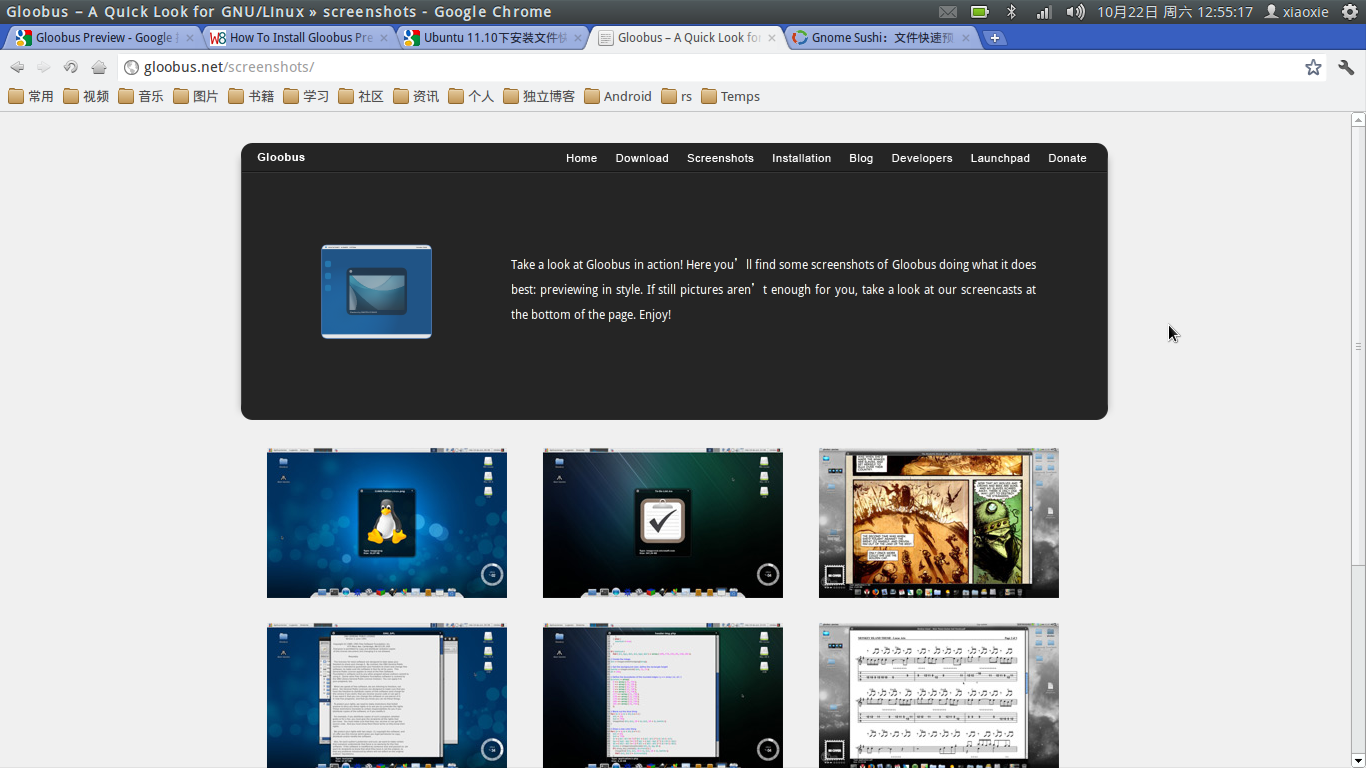Screen dimensions: 1366x768
Task: Open the Installation nav link
Action: [801, 158]
